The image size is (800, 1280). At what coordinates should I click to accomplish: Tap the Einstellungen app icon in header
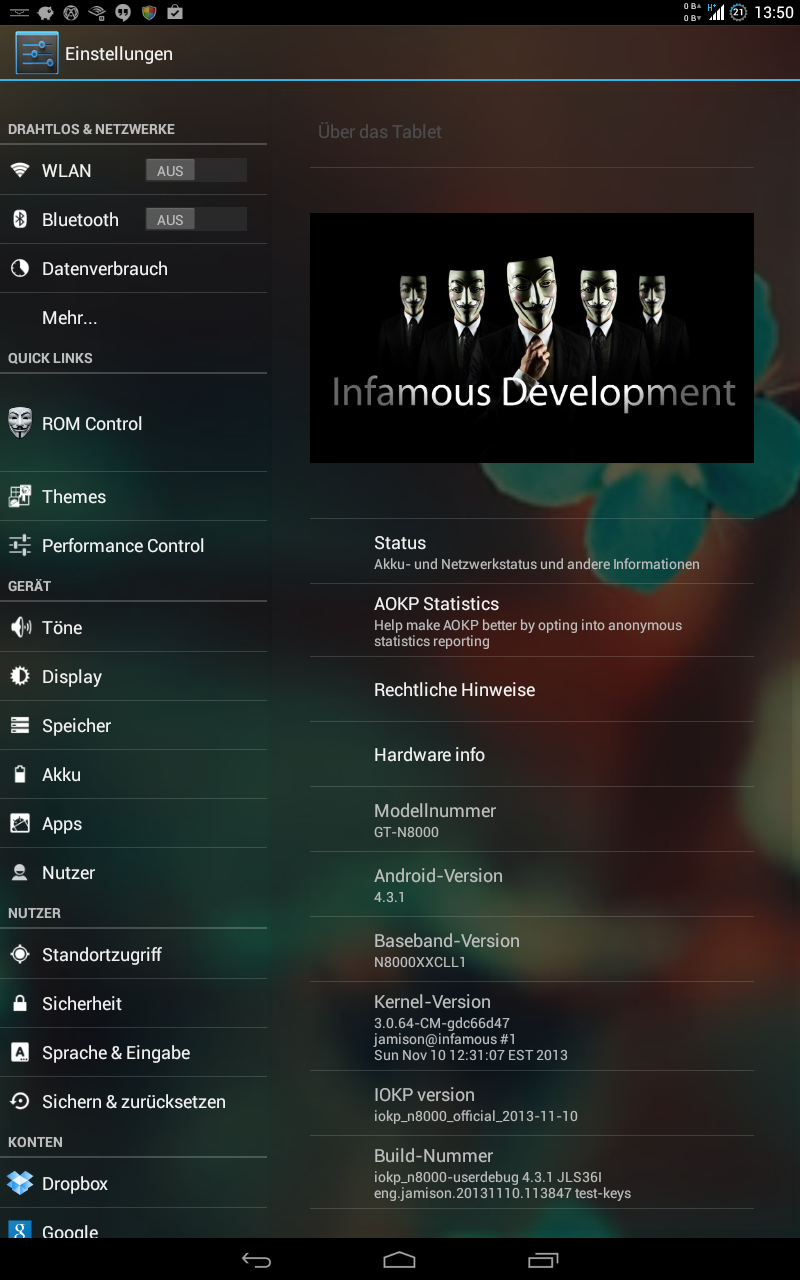coord(37,53)
